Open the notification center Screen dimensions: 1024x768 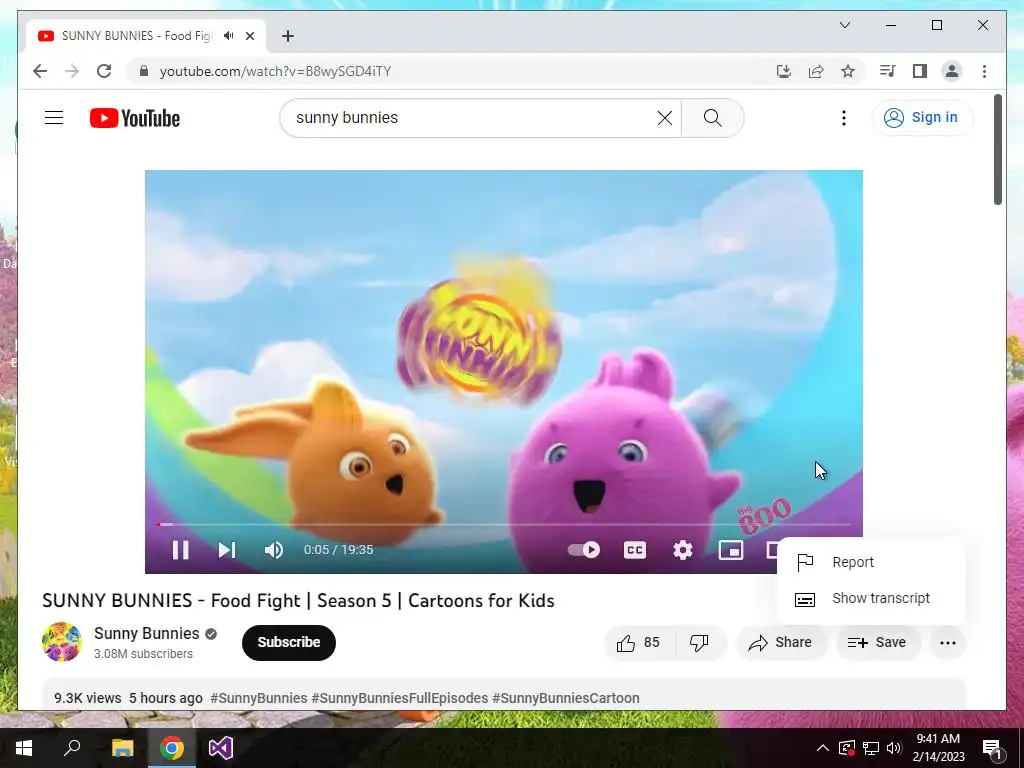point(992,748)
